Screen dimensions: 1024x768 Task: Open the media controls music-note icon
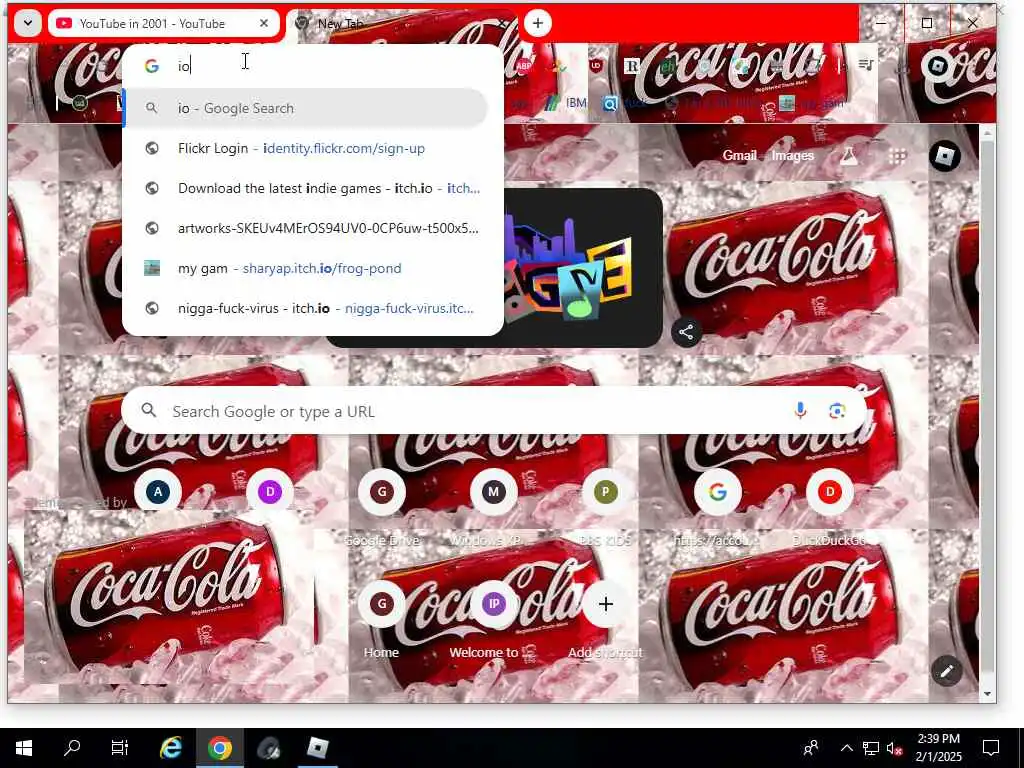(x=865, y=65)
